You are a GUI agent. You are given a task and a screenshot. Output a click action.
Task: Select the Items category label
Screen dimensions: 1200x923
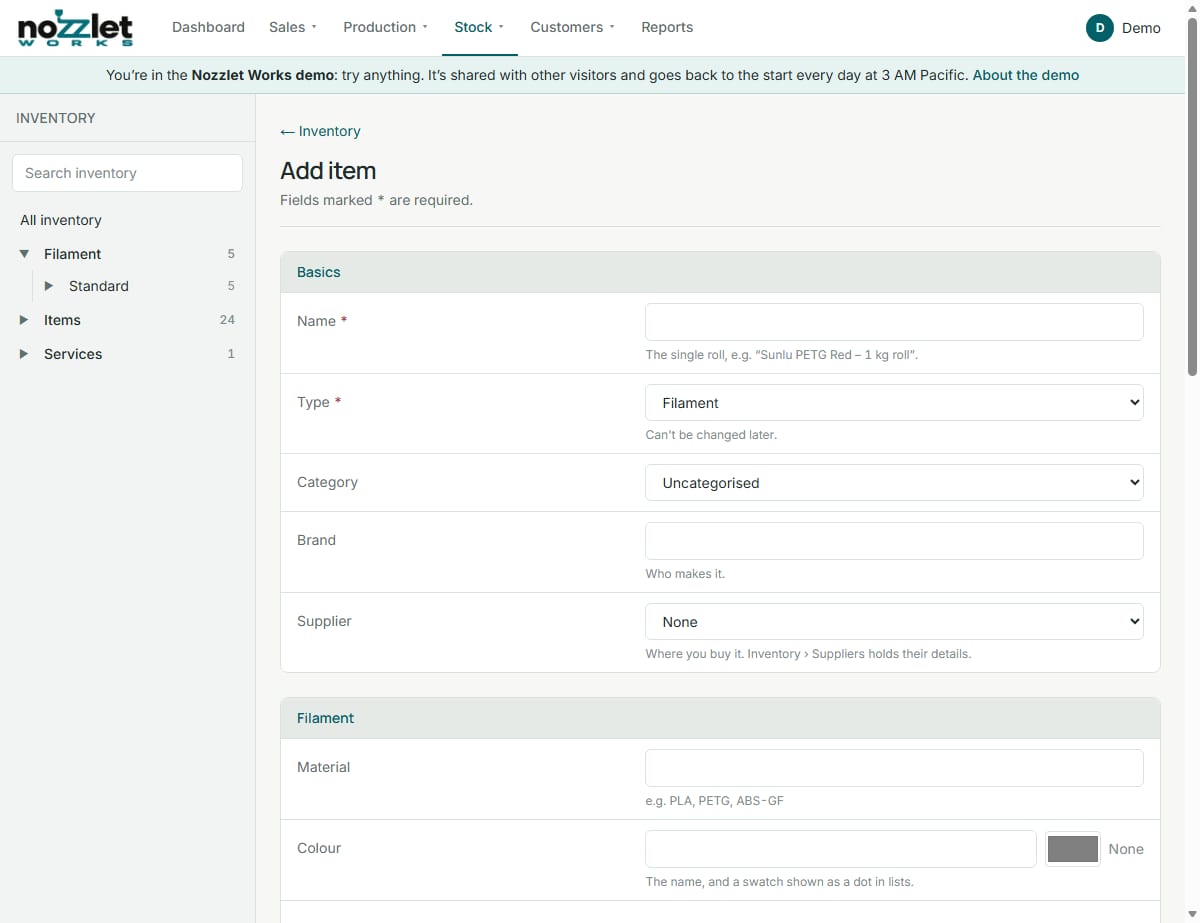(62, 320)
